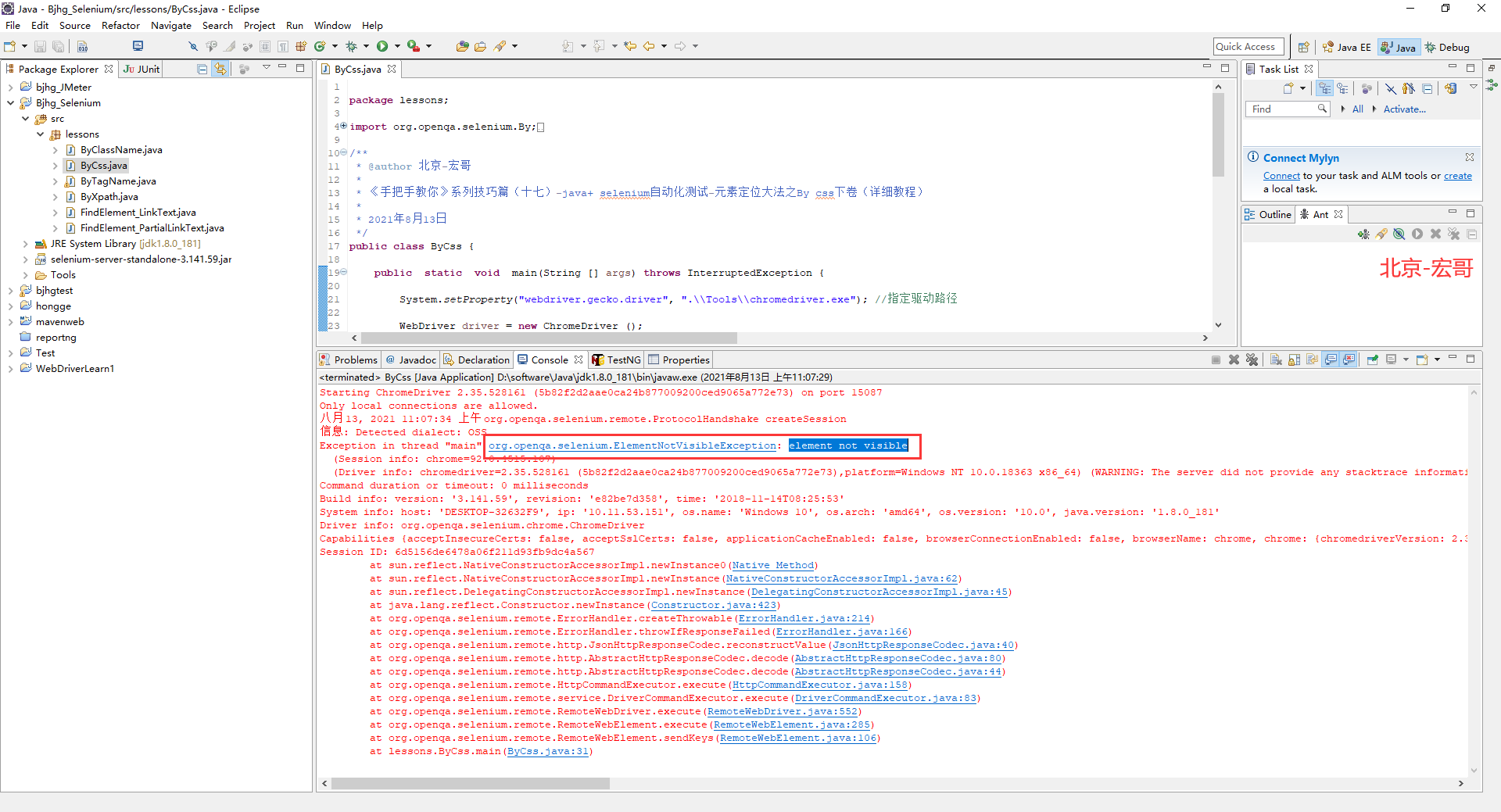
Task: Click the Quick Access input field
Action: coord(1248,47)
